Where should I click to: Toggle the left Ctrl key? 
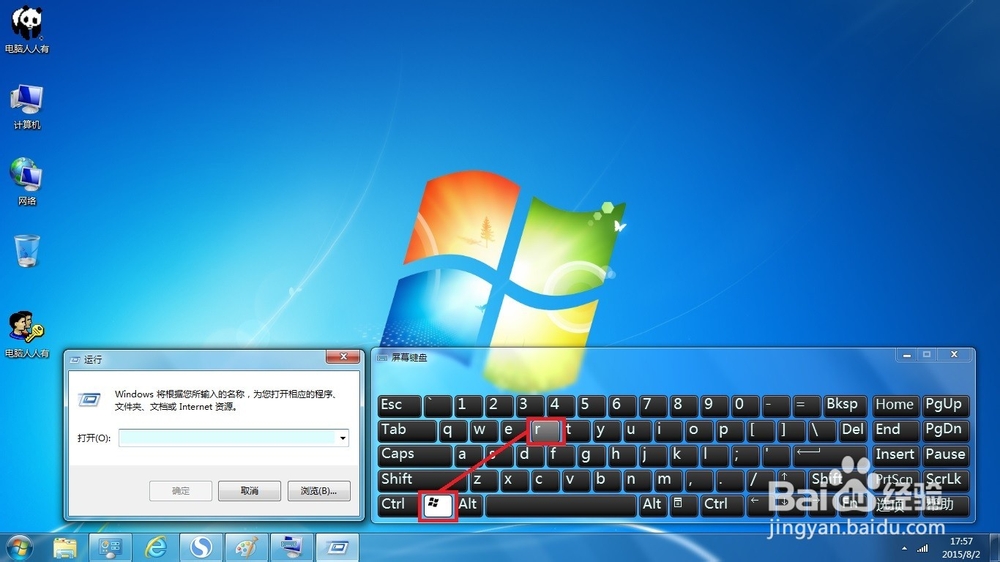(x=398, y=505)
